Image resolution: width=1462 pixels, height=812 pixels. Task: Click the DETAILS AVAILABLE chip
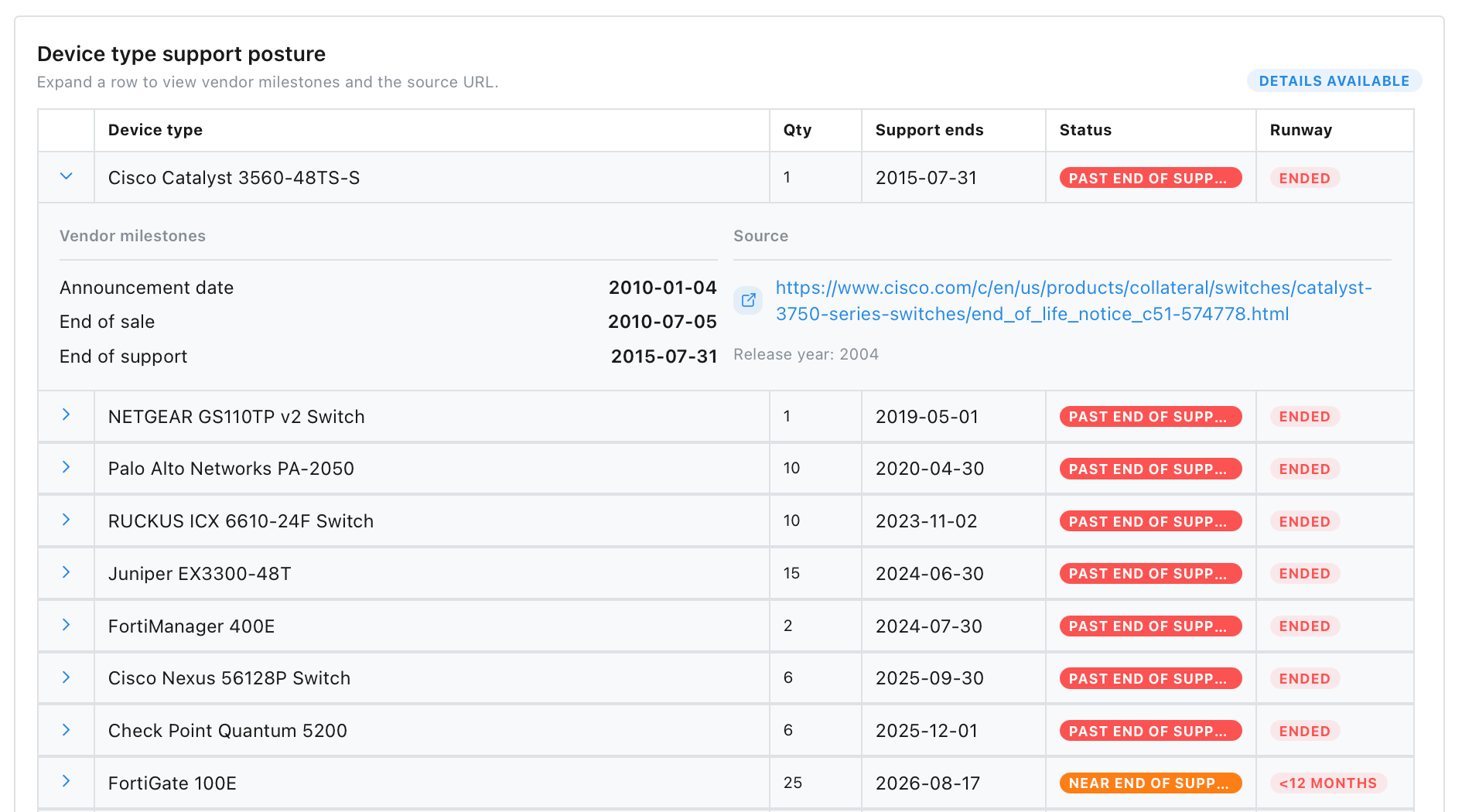point(1334,80)
